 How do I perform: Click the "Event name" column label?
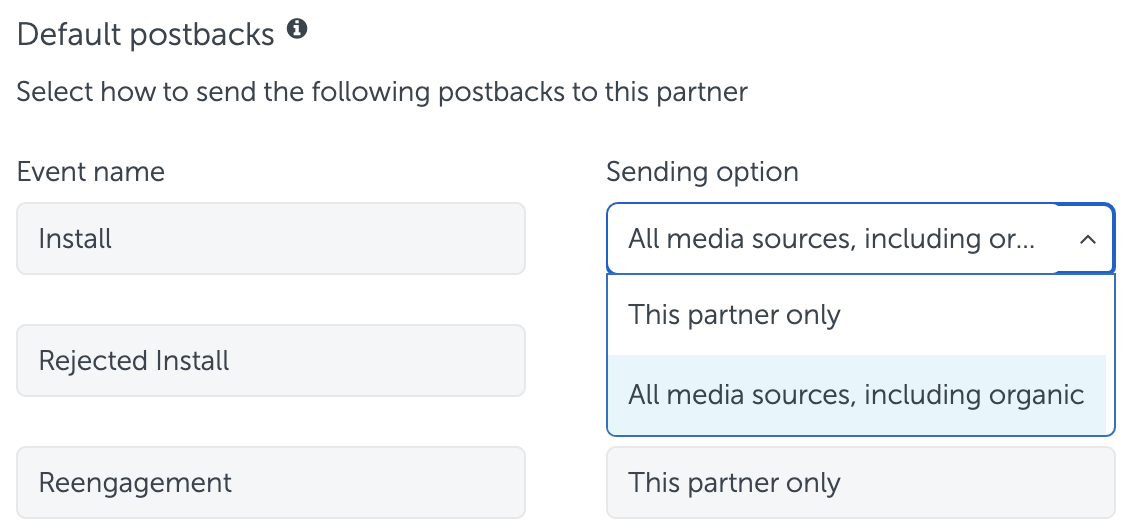point(90,172)
